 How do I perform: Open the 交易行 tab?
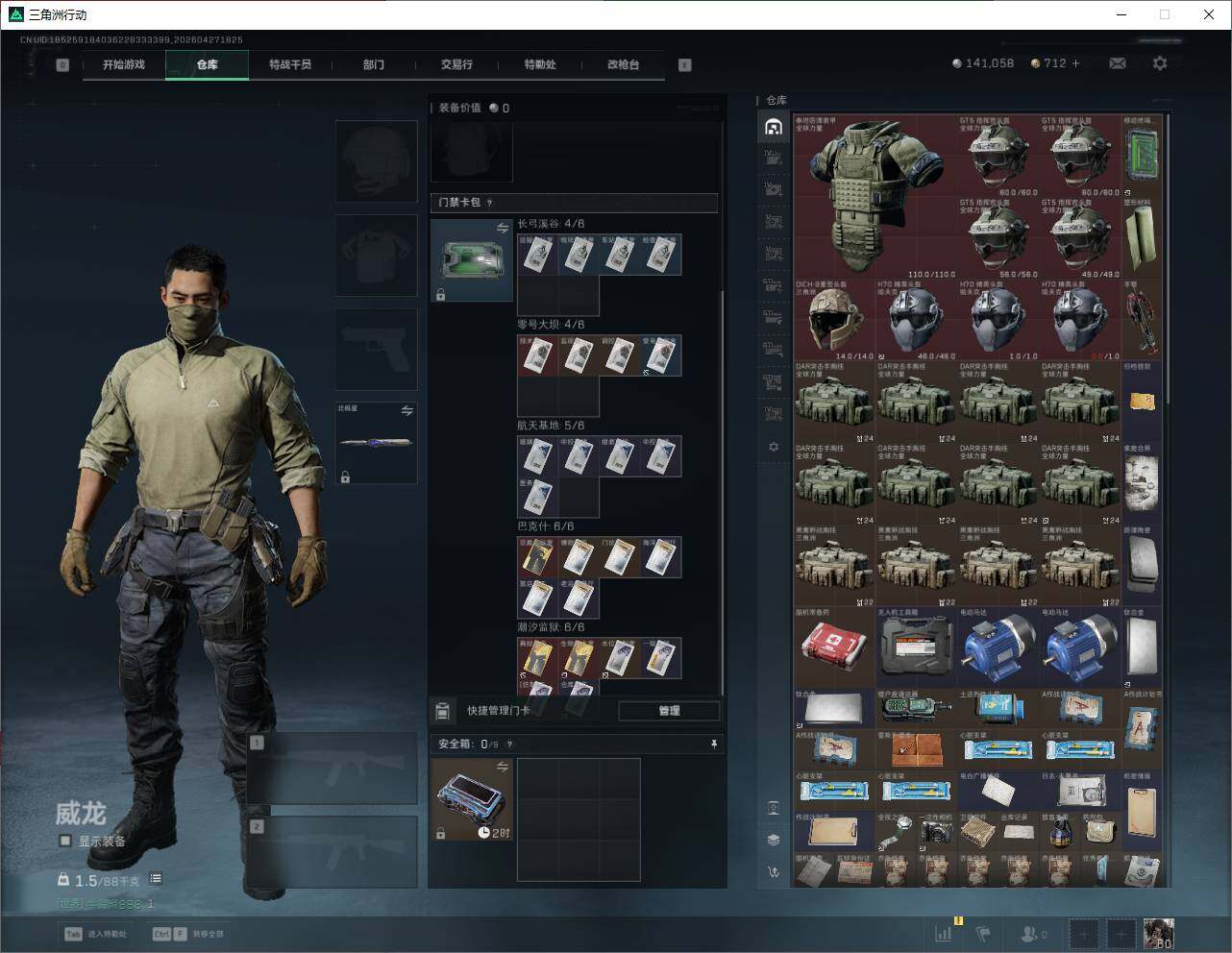456,64
